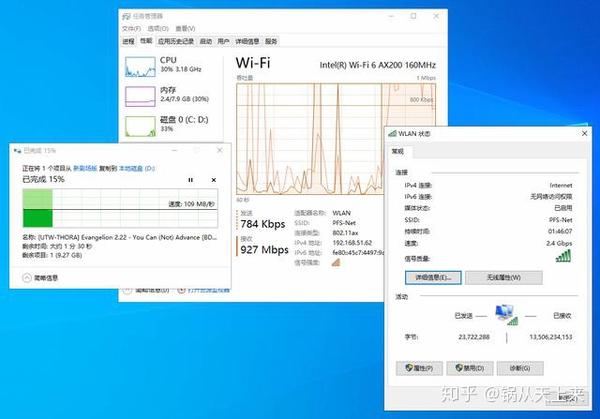Click the 属性(P) button in WLAN status

click(419, 368)
